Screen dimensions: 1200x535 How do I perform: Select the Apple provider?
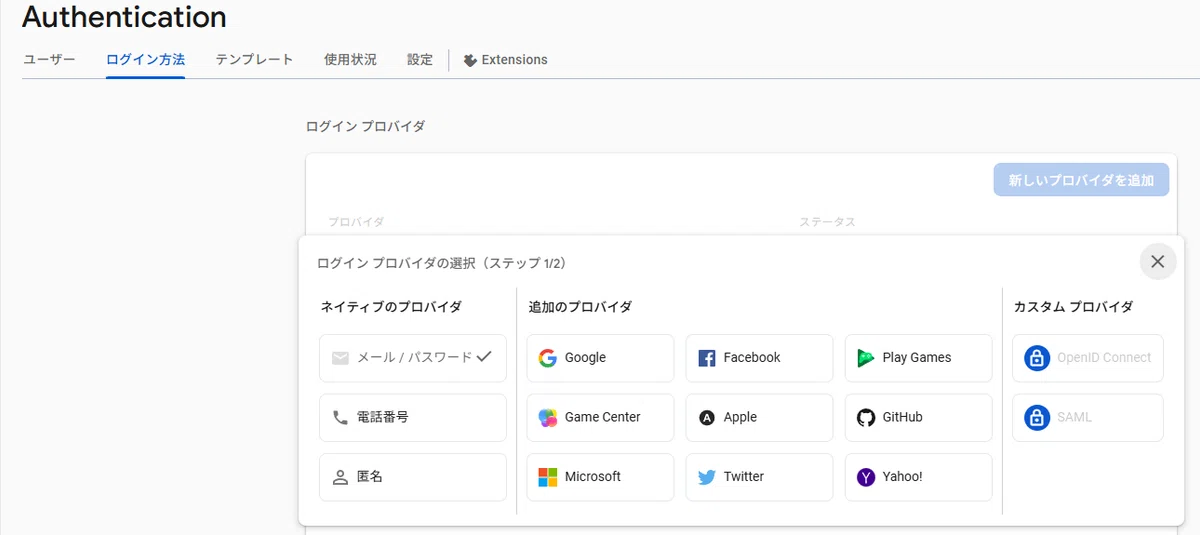[x=759, y=418]
